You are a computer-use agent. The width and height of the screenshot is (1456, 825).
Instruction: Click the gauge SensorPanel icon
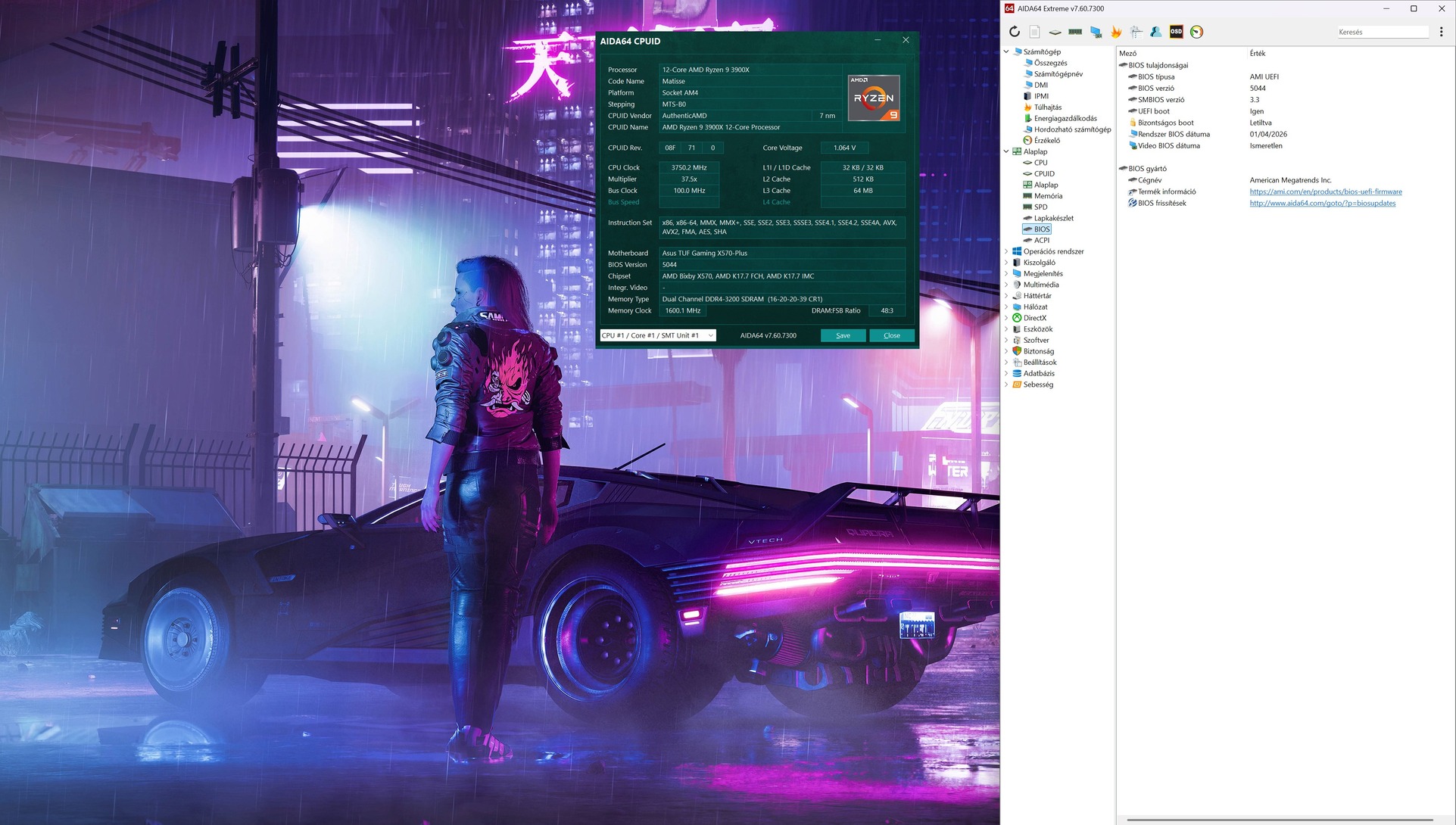1196,32
